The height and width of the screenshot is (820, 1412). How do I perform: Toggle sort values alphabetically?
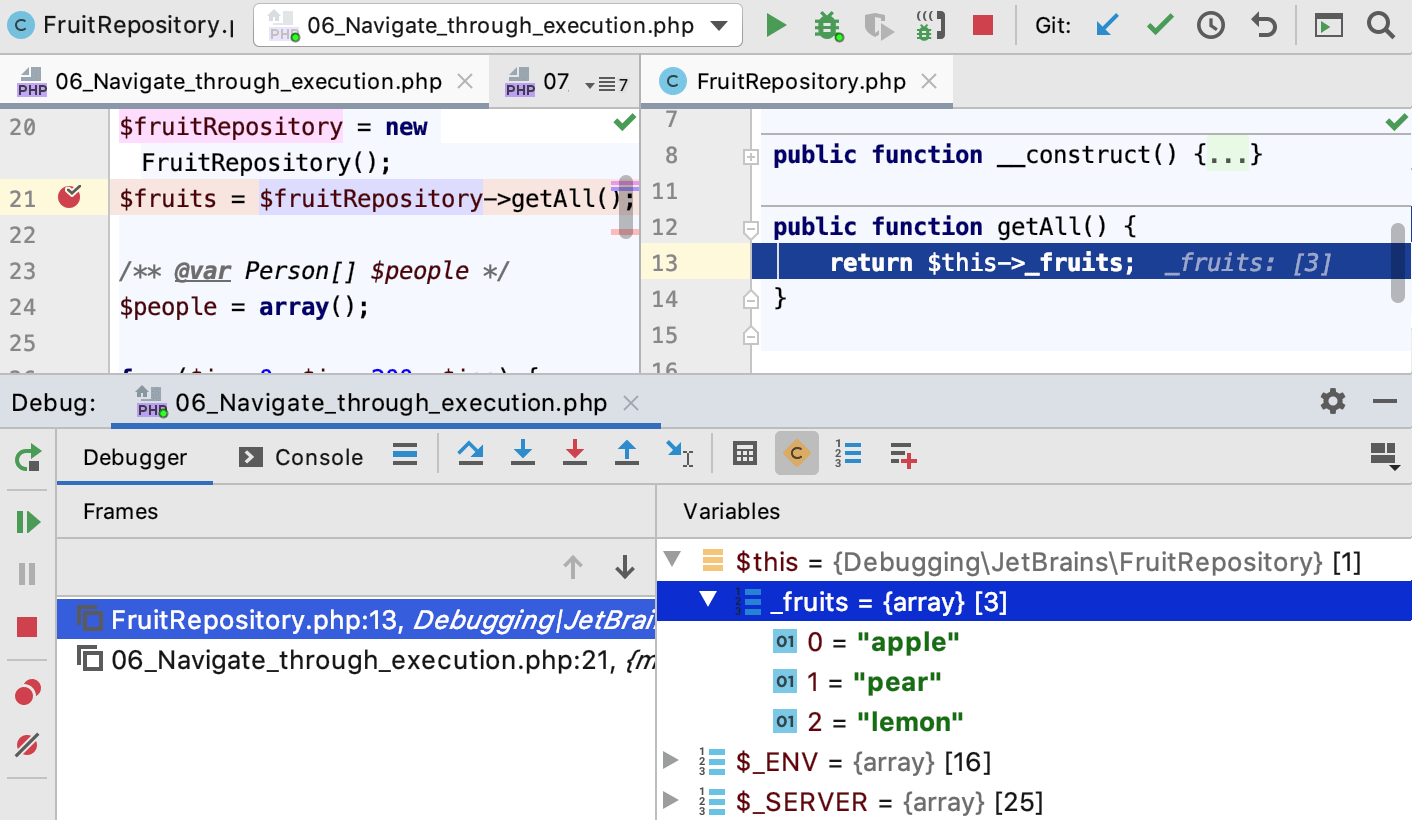point(848,454)
